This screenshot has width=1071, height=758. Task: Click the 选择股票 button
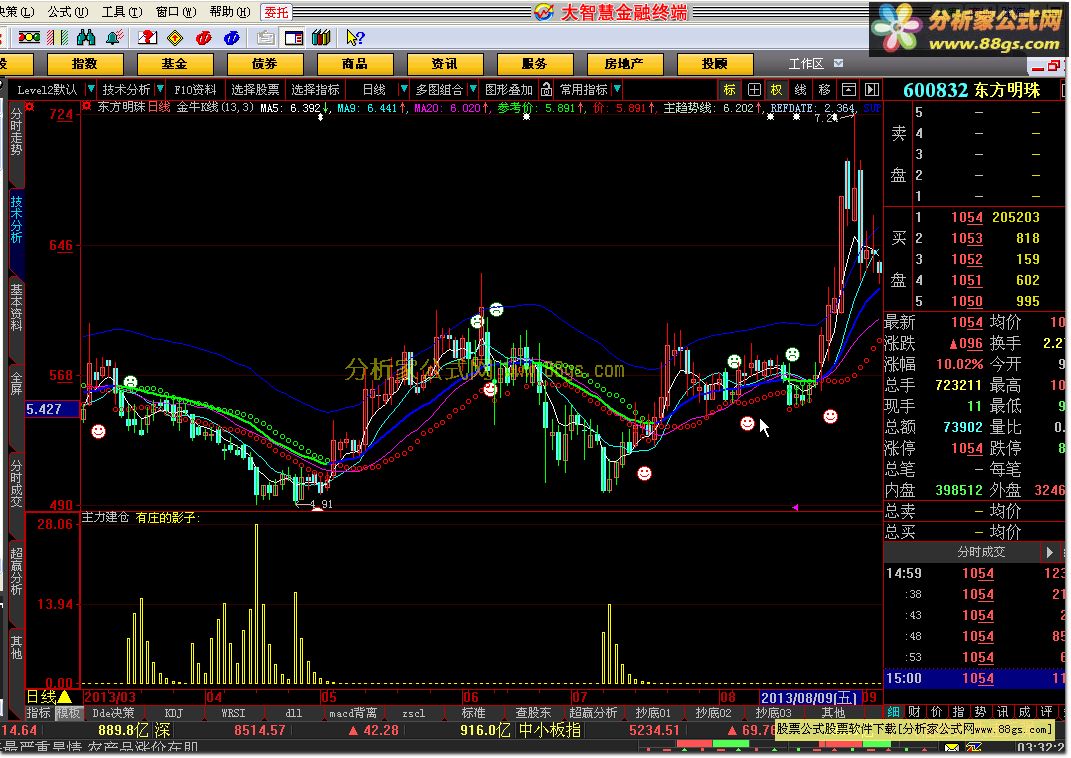pyautogui.click(x=255, y=89)
